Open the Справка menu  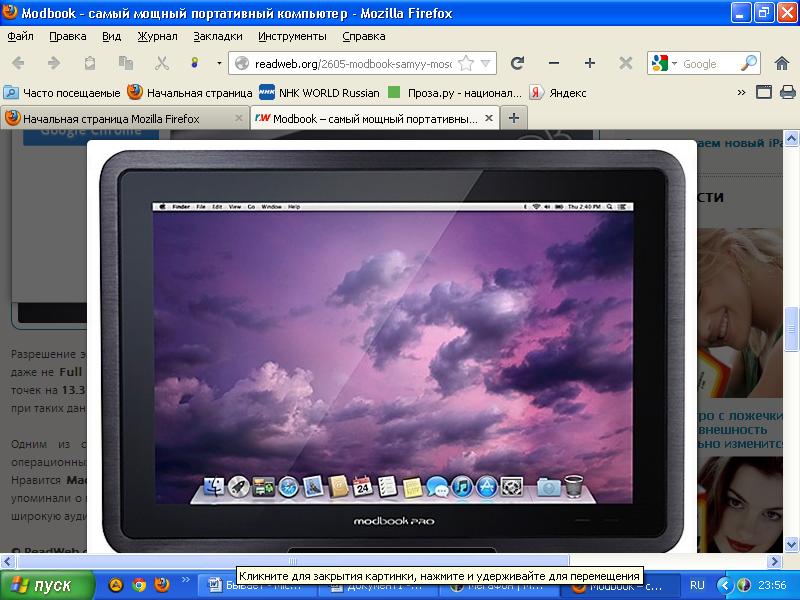pyautogui.click(x=363, y=36)
